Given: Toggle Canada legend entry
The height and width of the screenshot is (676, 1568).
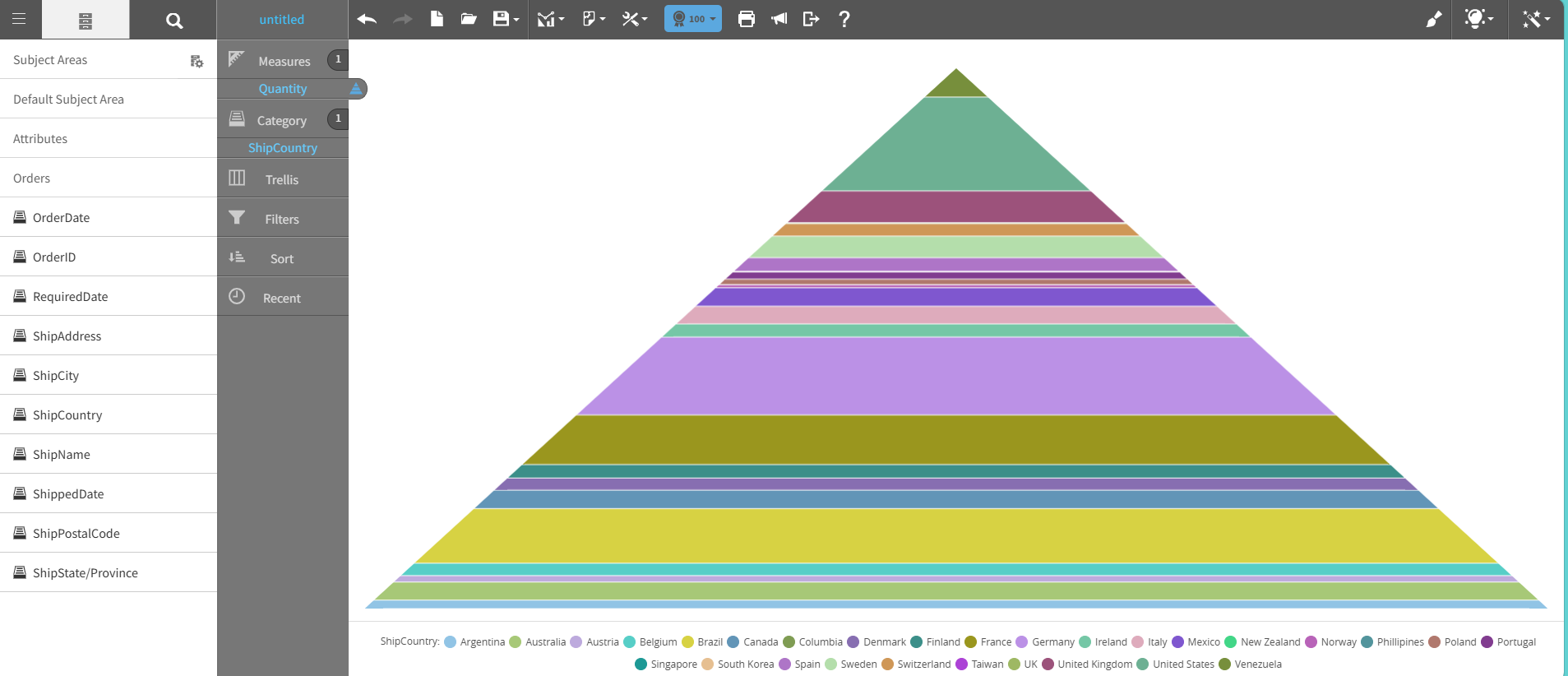Looking at the screenshot, I should [752, 642].
